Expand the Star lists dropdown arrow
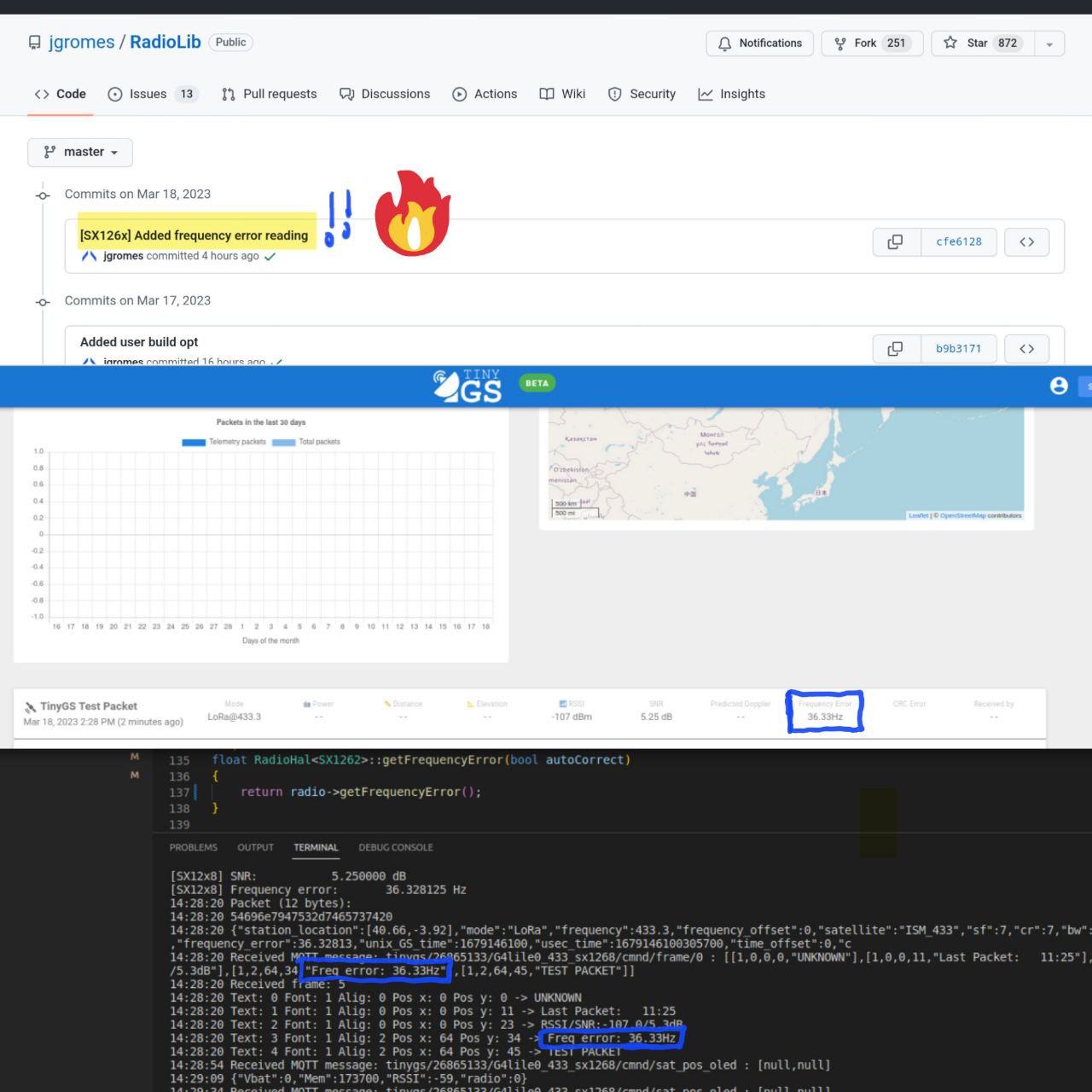 [1049, 44]
